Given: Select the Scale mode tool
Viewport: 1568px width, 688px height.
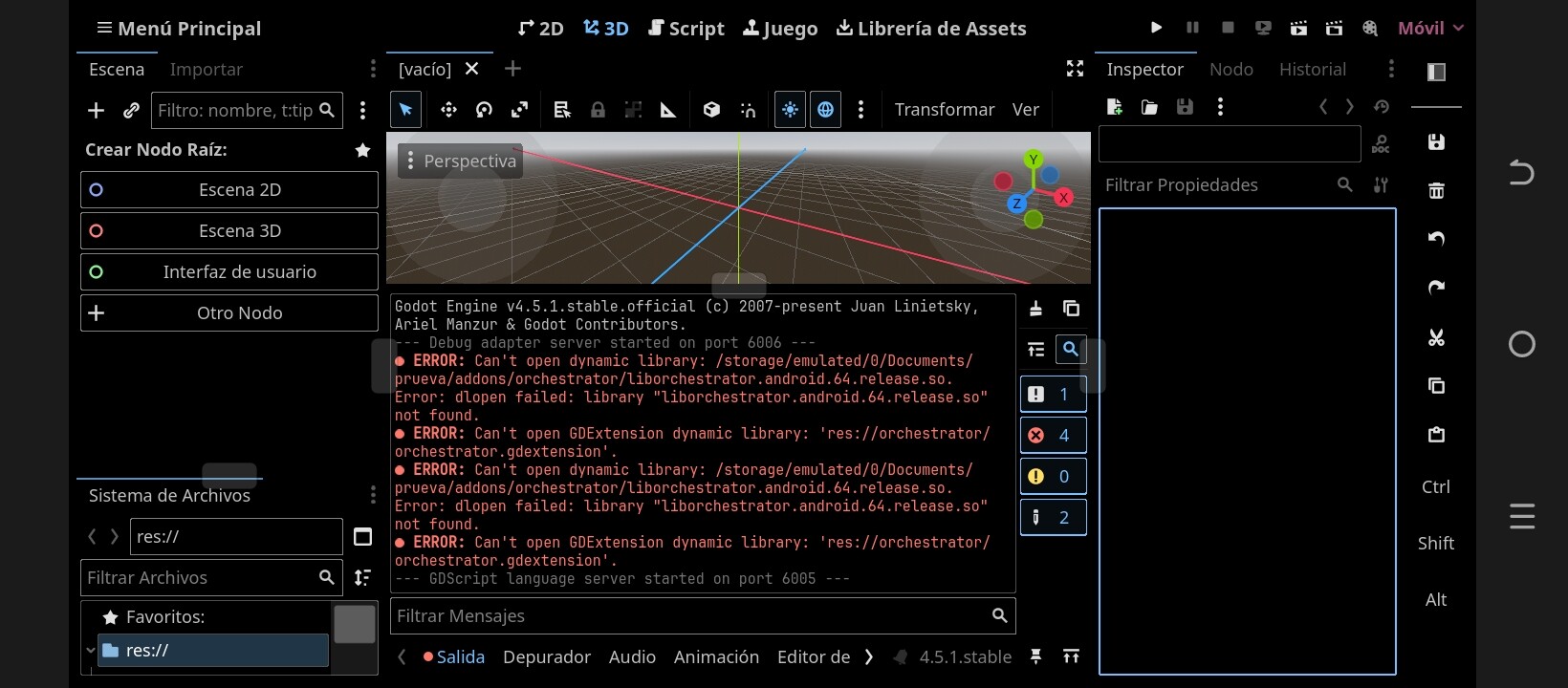Looking at the screenshot, I should [519, 110].
